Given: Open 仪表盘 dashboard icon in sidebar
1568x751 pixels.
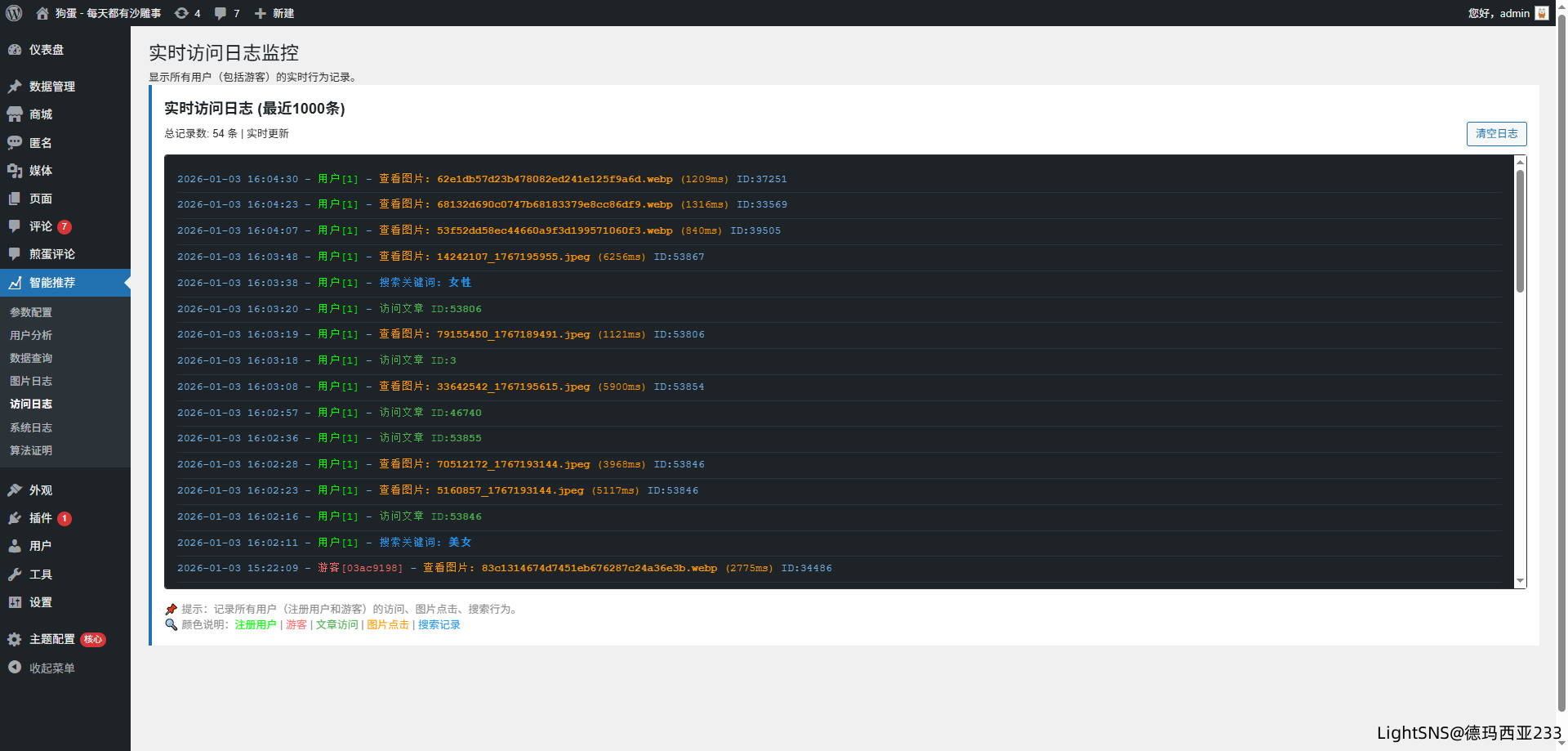Looking at the screenshot, I should click(15, 50).
